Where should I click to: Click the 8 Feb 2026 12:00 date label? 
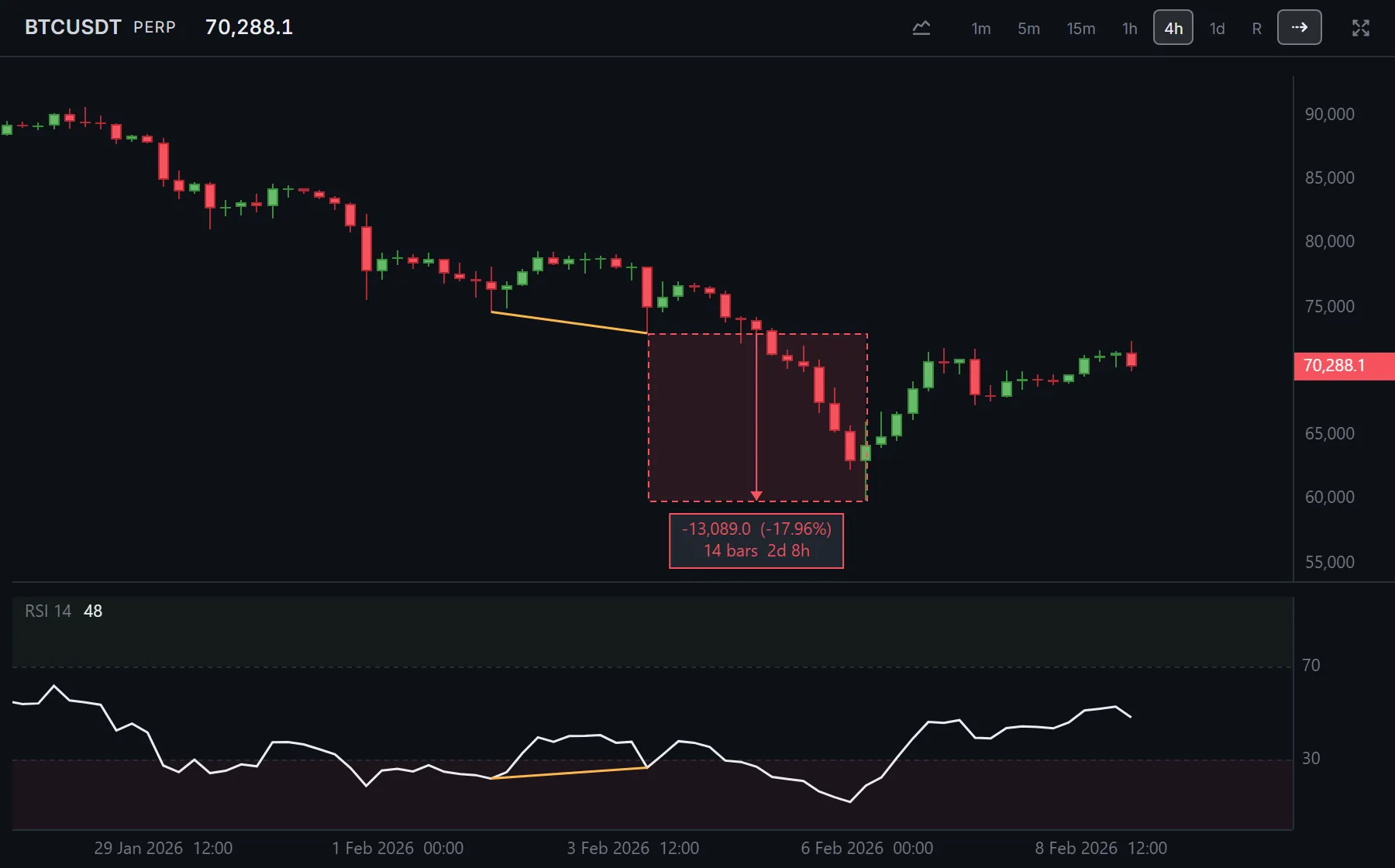click(x=1100, y=848)
